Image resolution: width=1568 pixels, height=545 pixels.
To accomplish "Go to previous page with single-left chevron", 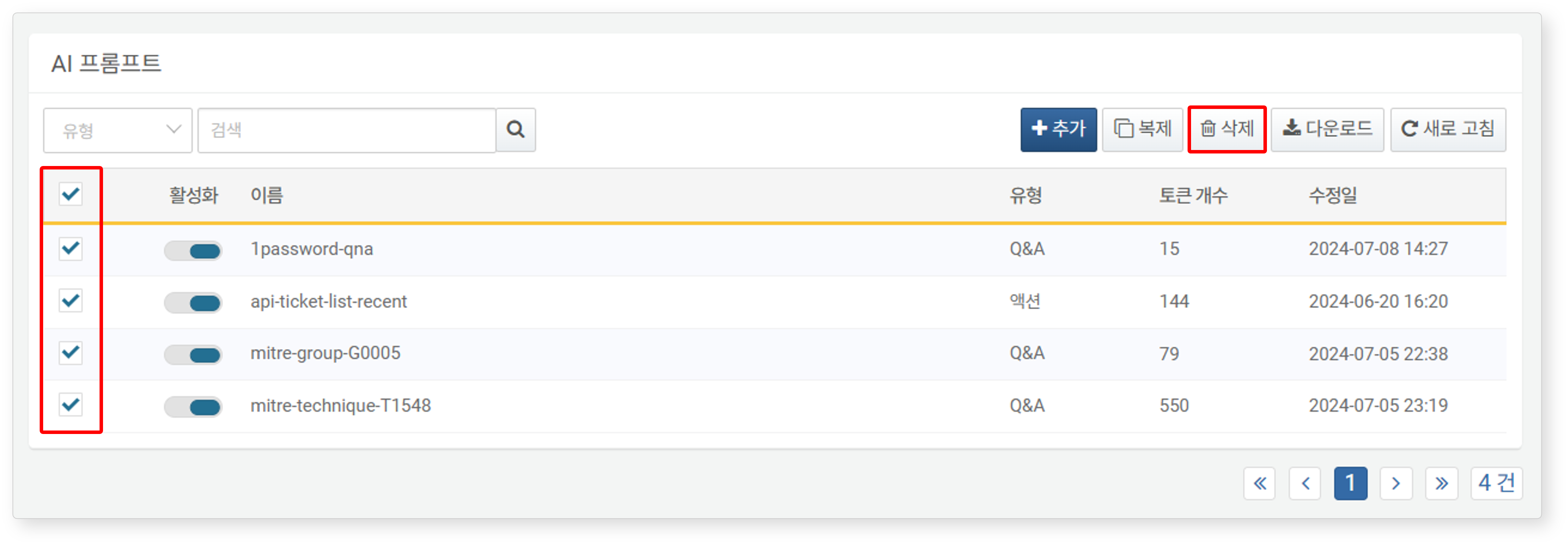I will click(x=1305, y=483).
